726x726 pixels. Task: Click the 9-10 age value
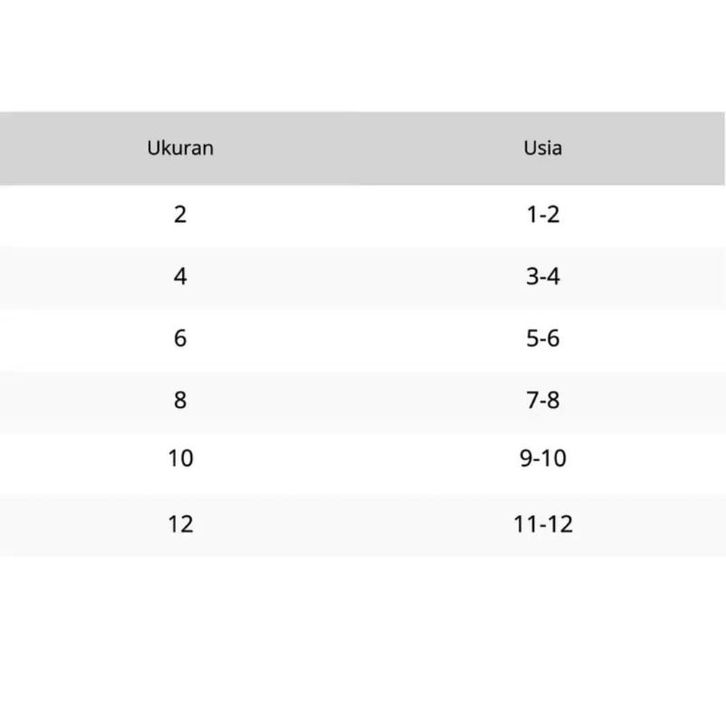pyautogui.click(x=543, y=459)
